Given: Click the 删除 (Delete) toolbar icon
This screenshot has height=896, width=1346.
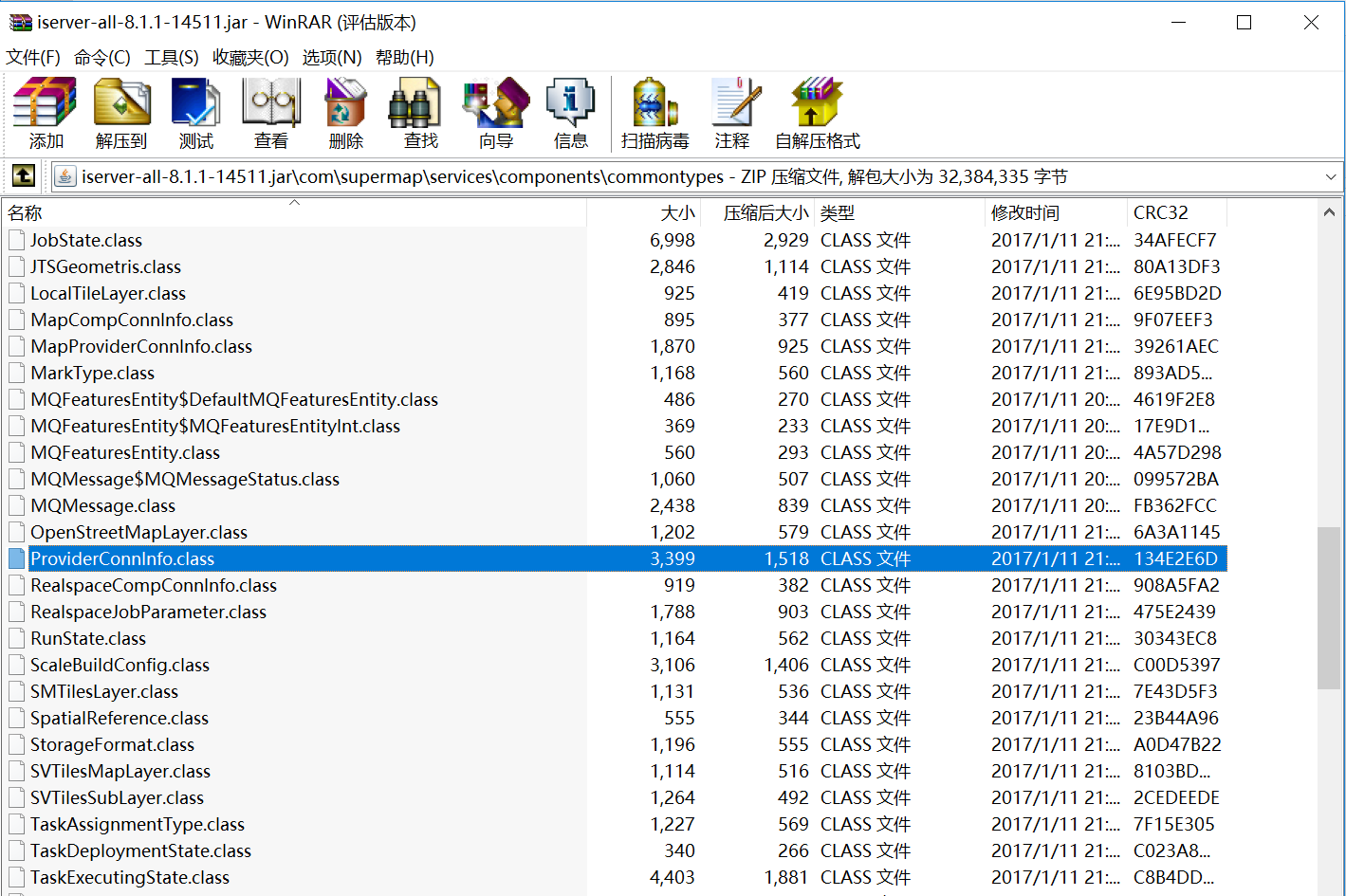Looking at the screenshot, I should (x=345, y=102).
